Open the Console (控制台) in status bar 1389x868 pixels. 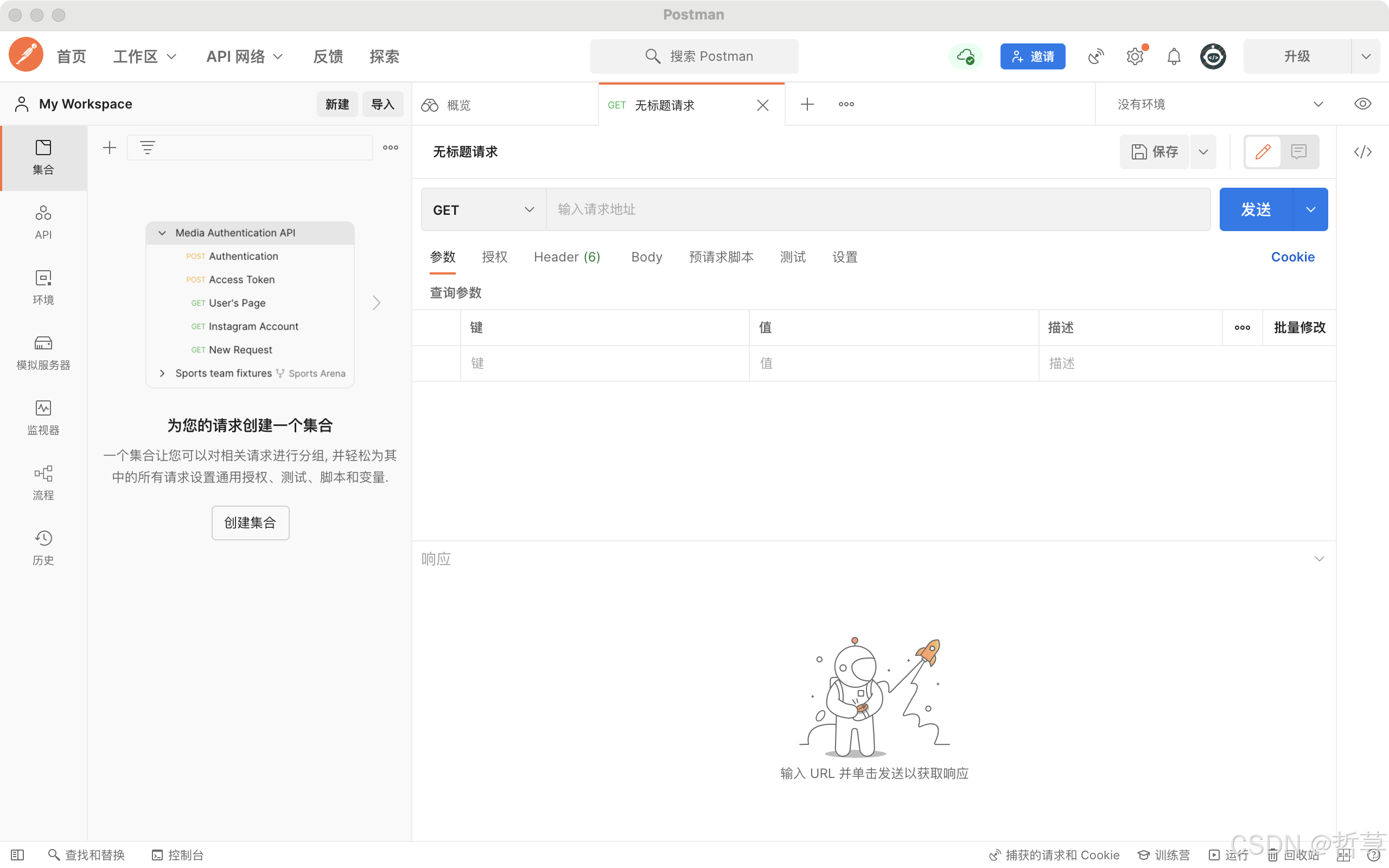pos(177,855)
